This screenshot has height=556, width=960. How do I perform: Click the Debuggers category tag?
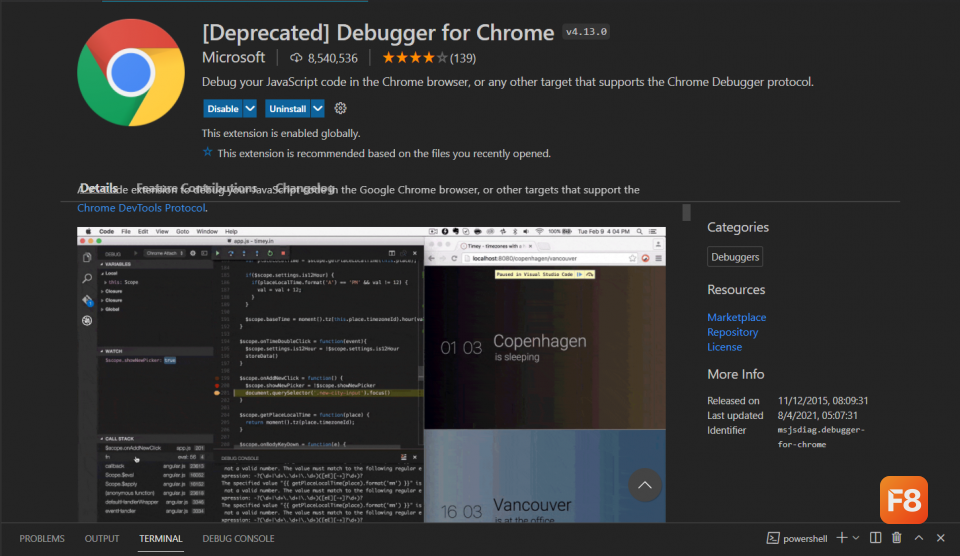[x=735, y=257]
